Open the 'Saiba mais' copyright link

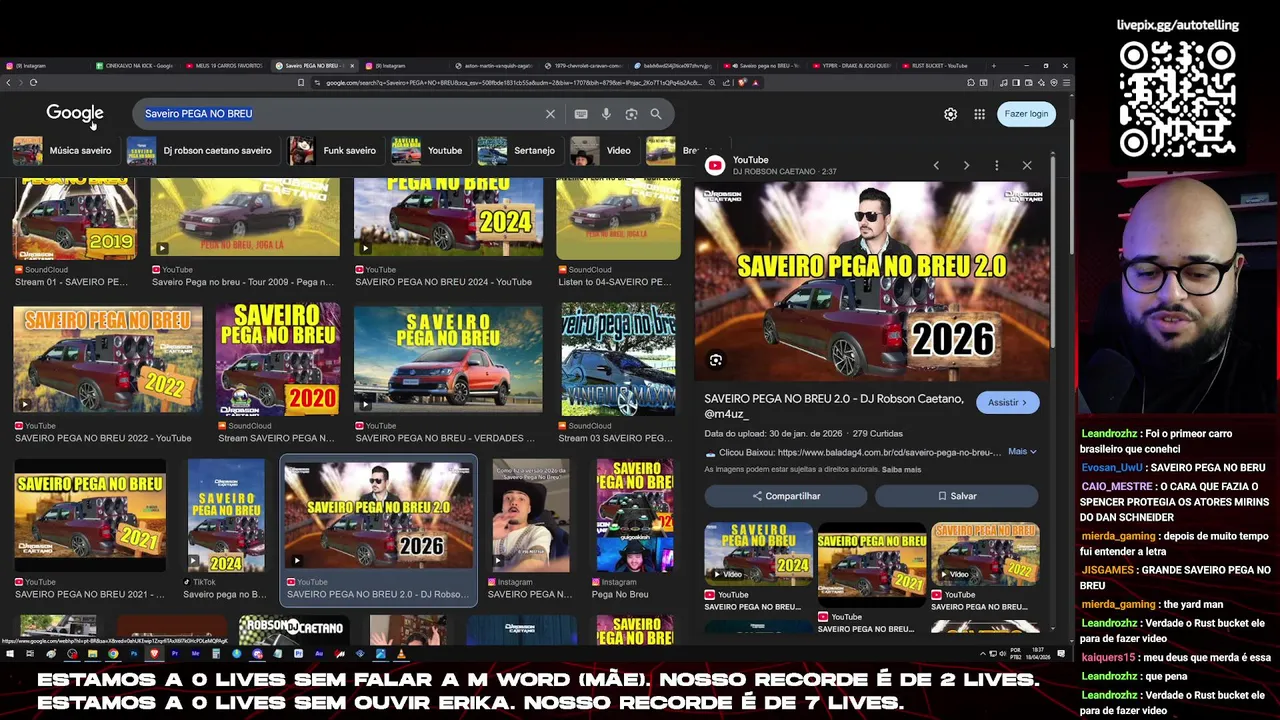(901, 470)
